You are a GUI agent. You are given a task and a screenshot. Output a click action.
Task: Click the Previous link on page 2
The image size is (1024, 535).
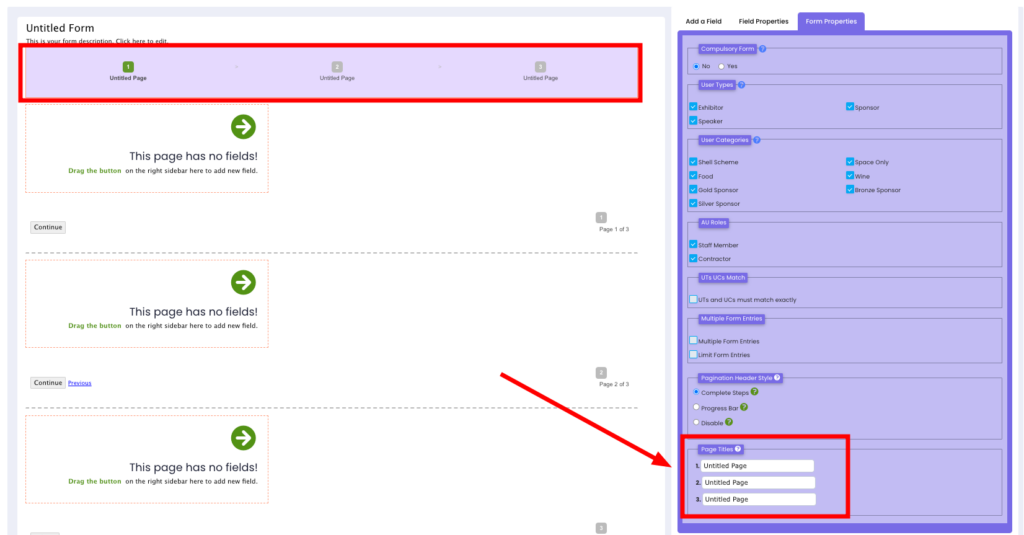(79, 383)
